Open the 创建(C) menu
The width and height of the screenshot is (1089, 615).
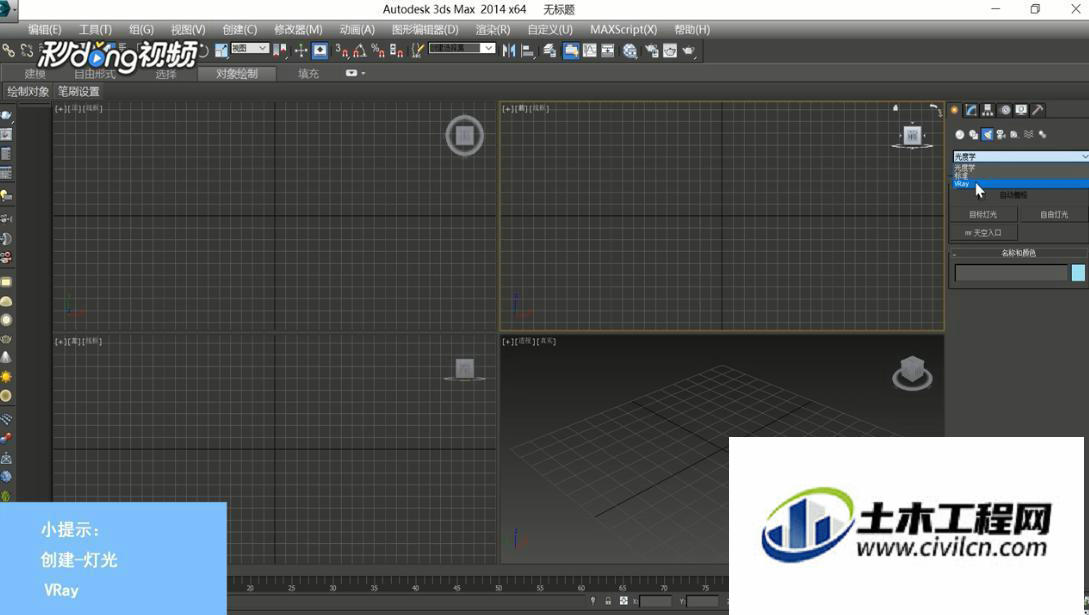[240, 29]
